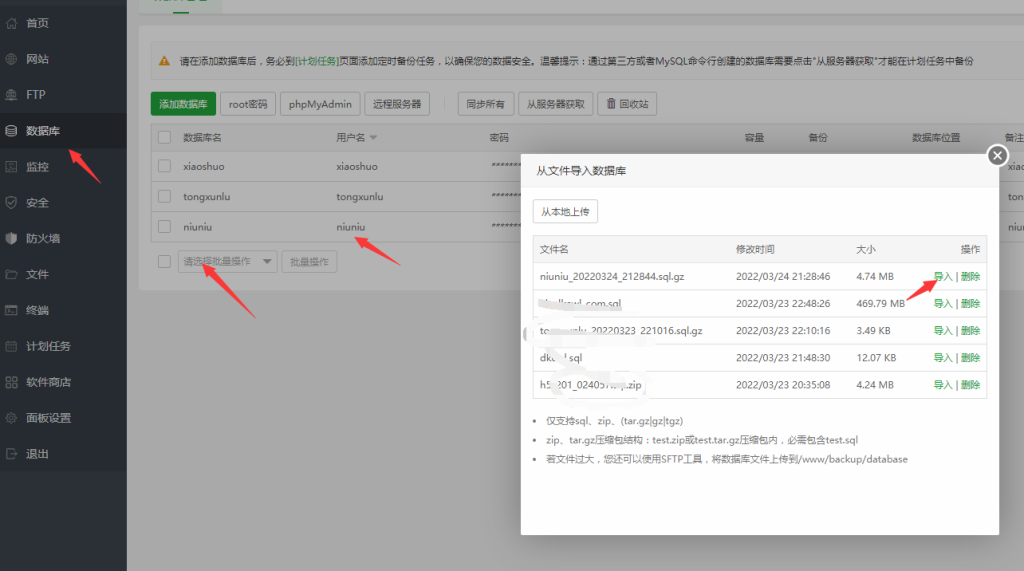This screenshot has width=1024, height=571.
Task: Open the 首页 menu item
Action: [37, 24]
